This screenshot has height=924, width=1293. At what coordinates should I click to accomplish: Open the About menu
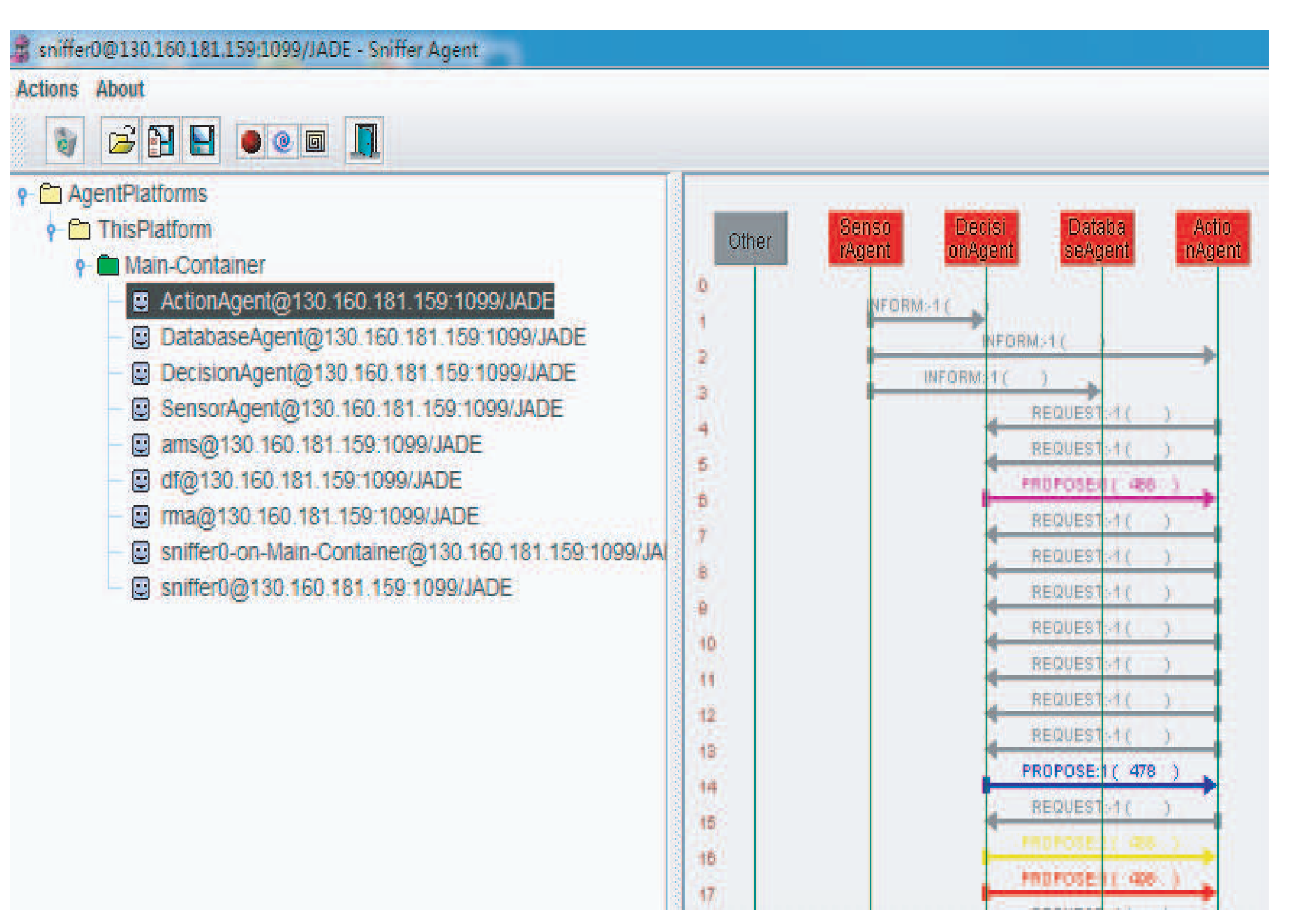pos(120,90)
